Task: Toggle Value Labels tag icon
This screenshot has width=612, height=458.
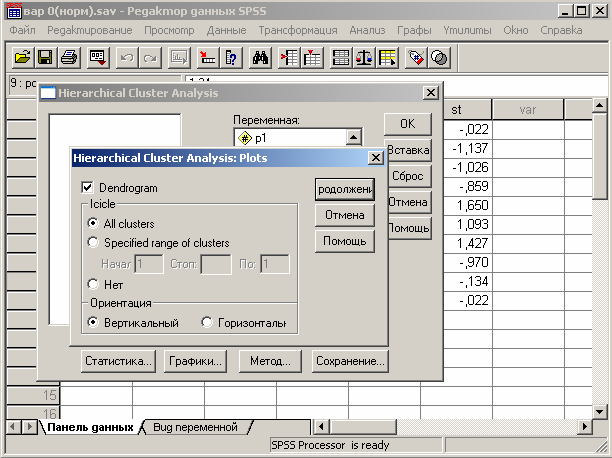Action: pos(416,58)
